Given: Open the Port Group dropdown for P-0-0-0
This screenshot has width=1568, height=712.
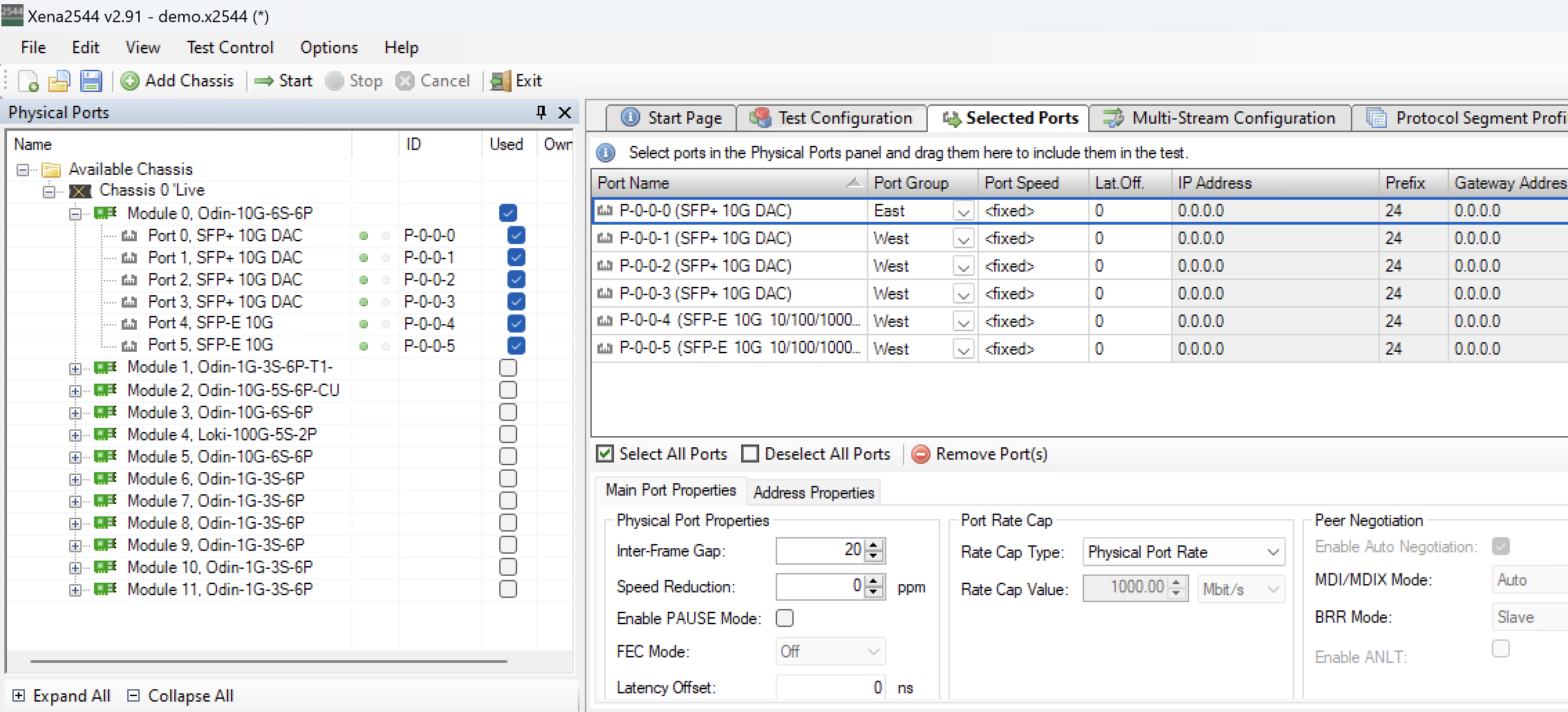Looking at the screenshot, I should (x=963, y=211).
